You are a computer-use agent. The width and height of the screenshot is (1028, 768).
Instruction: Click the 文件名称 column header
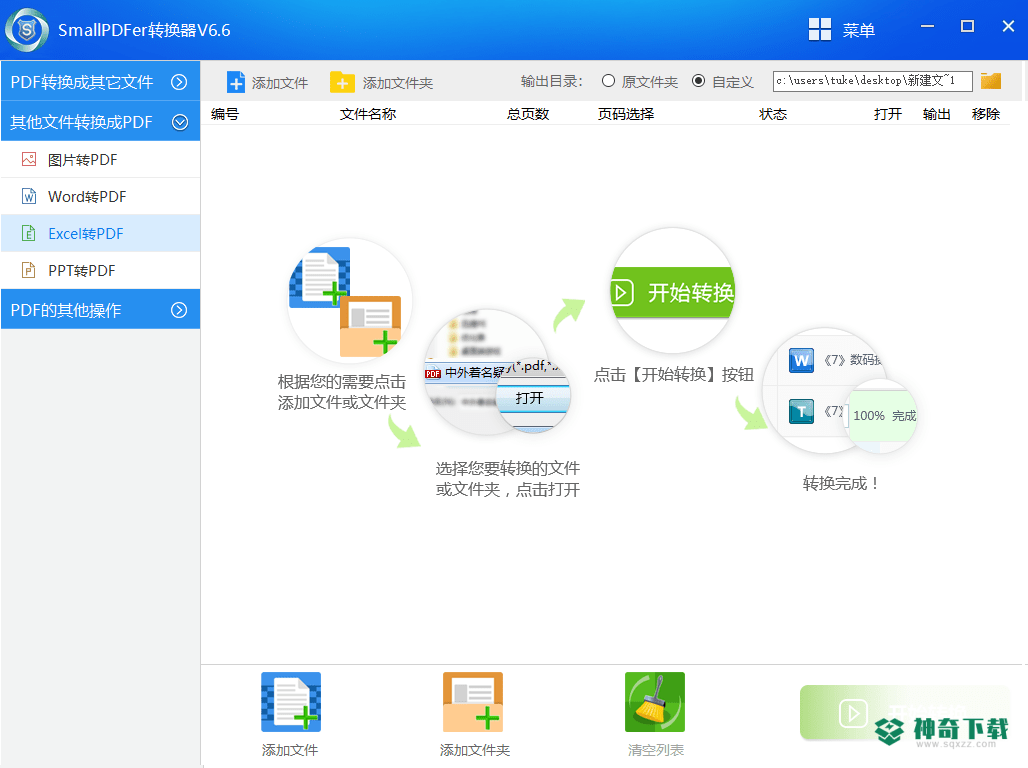coord(368,114)
